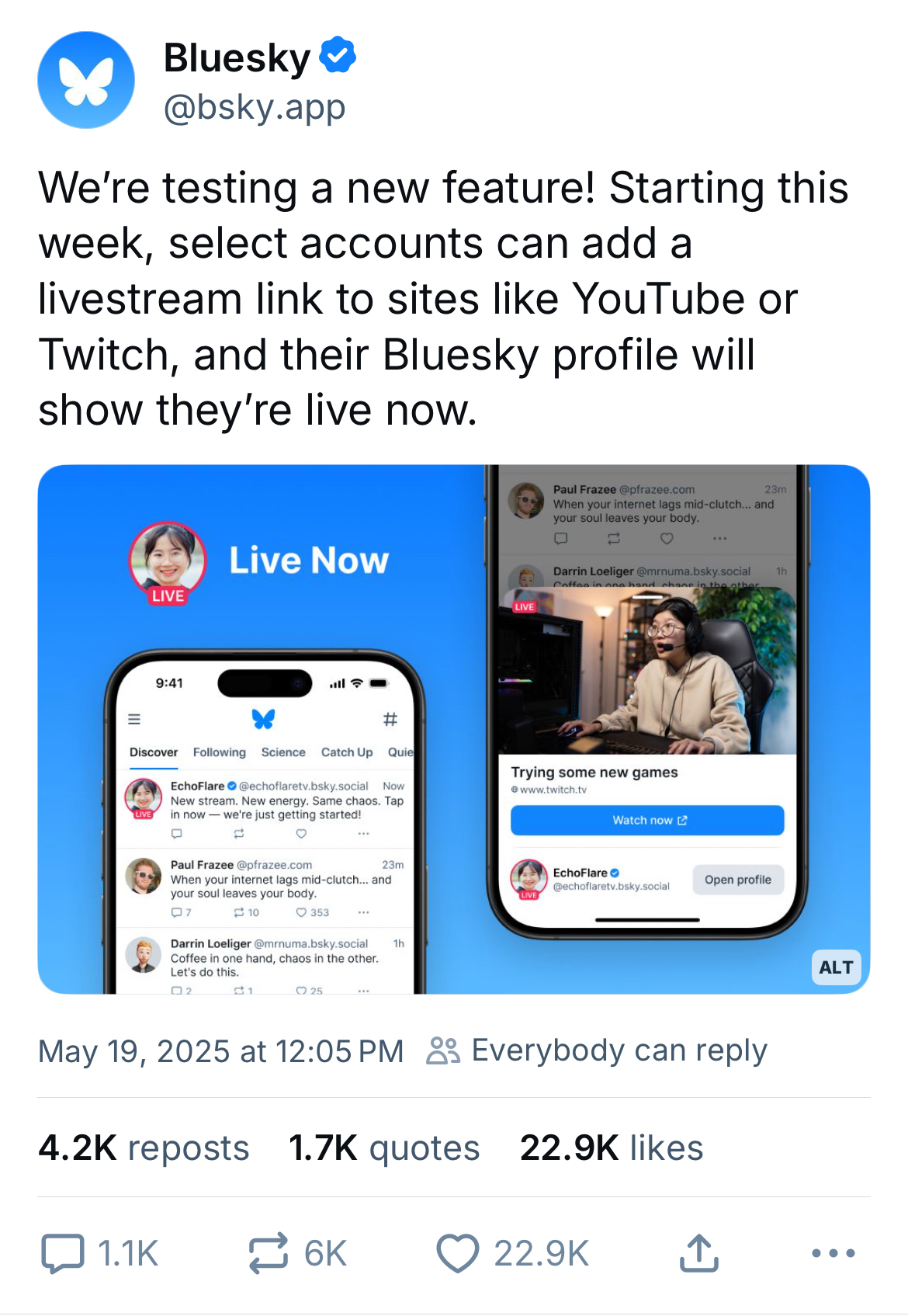The height and width of the screenshot is (1316, 908).
Task: Reply using the comment bubble icon
Action: [x=63, y=1253]
